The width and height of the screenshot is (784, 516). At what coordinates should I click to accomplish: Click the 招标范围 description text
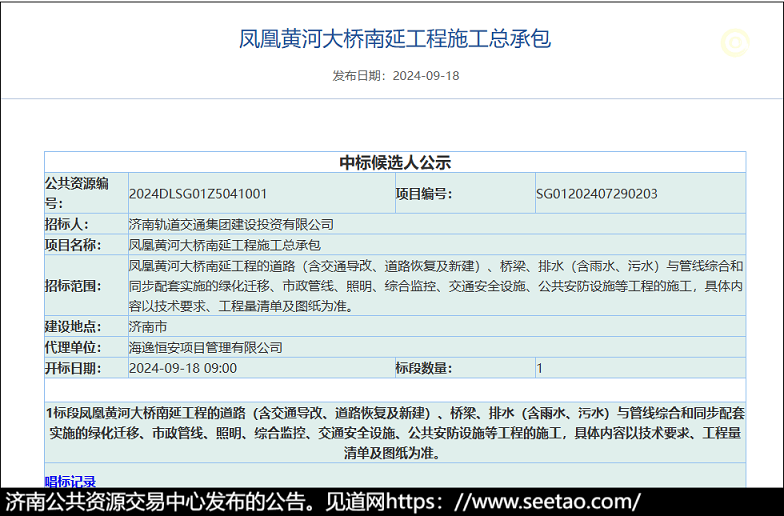436,286
